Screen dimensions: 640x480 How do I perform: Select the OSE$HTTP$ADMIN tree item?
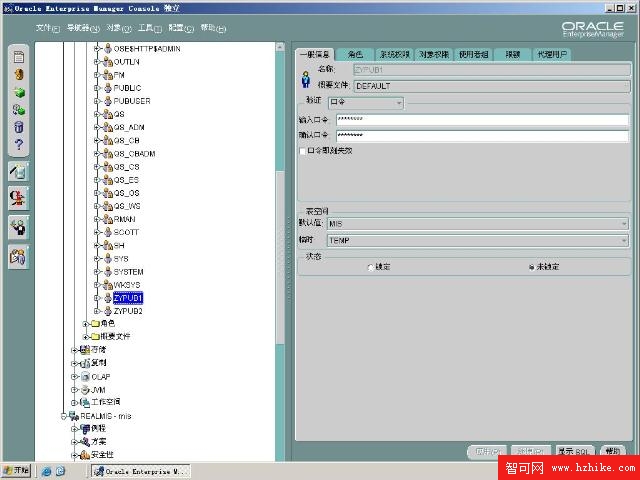(147, 49)
